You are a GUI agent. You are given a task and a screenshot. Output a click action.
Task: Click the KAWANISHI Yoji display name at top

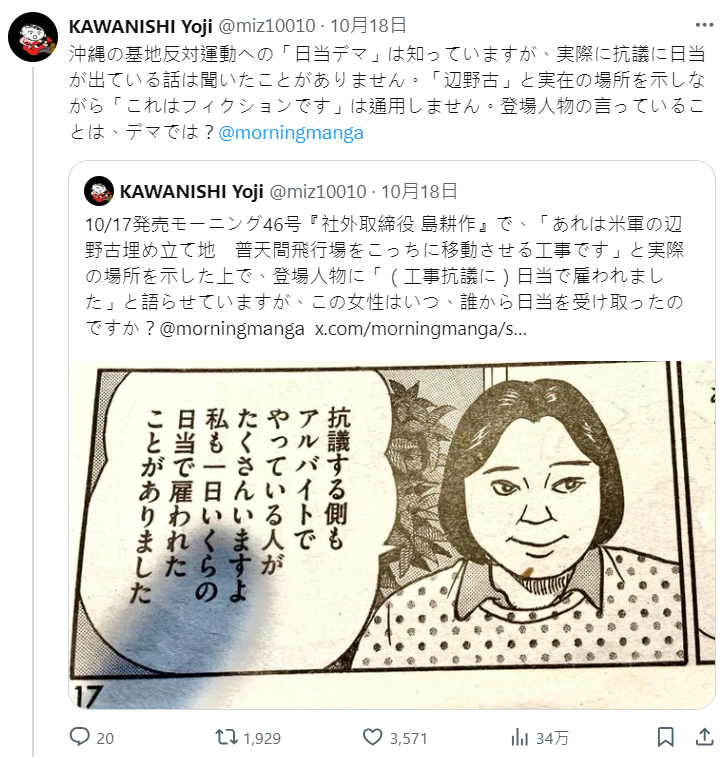click(140, 26)
